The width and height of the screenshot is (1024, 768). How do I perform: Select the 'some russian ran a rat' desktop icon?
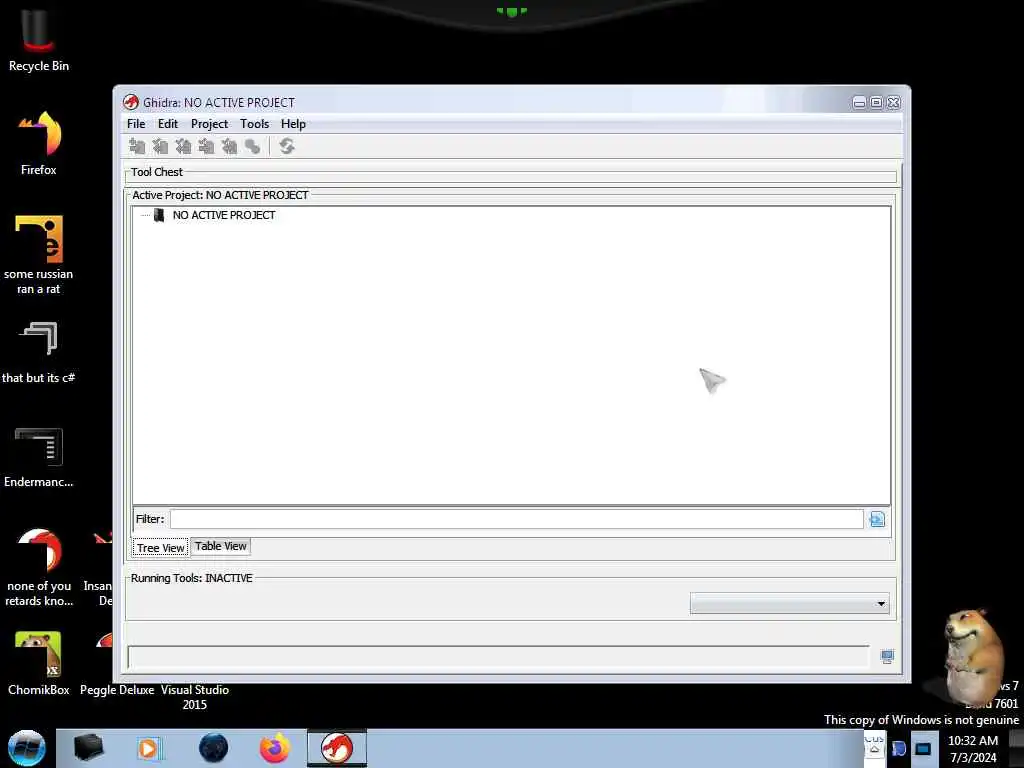point(39,255)
